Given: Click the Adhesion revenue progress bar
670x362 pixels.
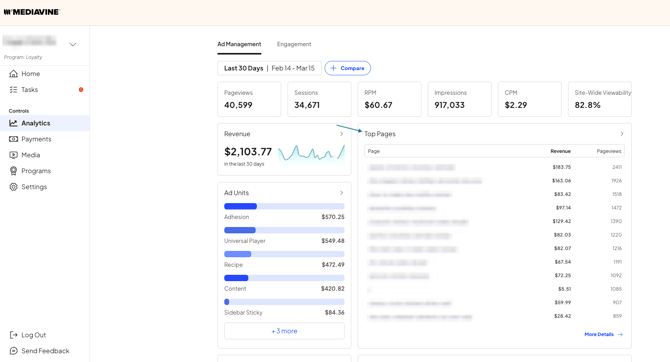Looking at the screenshot, I should coord(284,206).
